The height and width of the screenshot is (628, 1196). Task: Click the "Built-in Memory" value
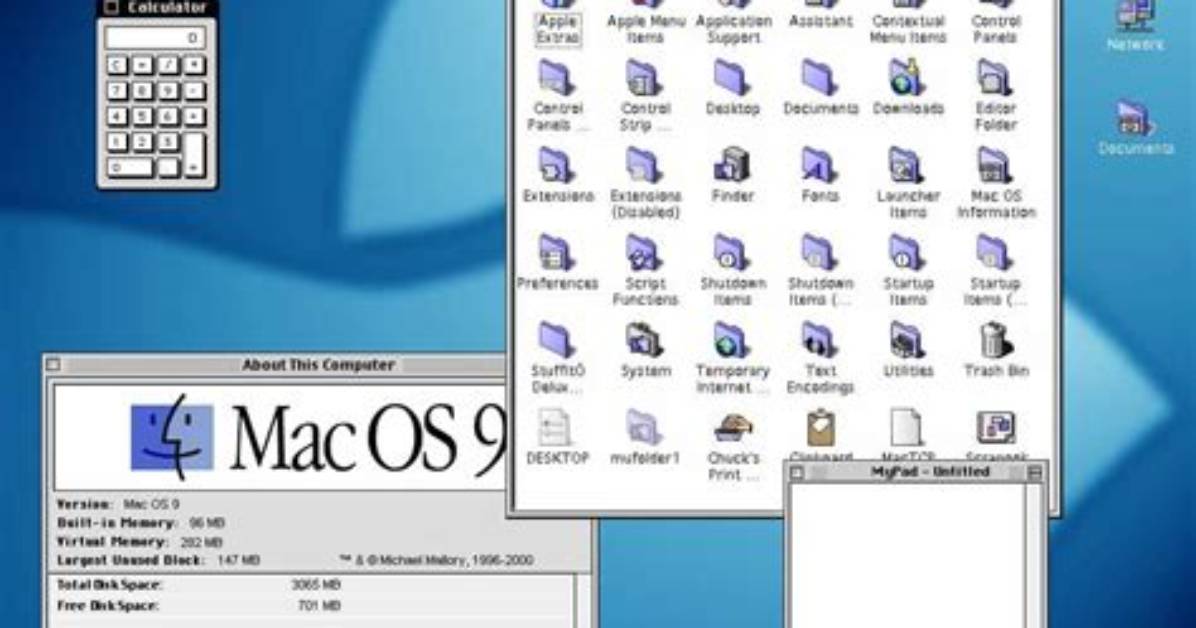[x=207, y=523]
